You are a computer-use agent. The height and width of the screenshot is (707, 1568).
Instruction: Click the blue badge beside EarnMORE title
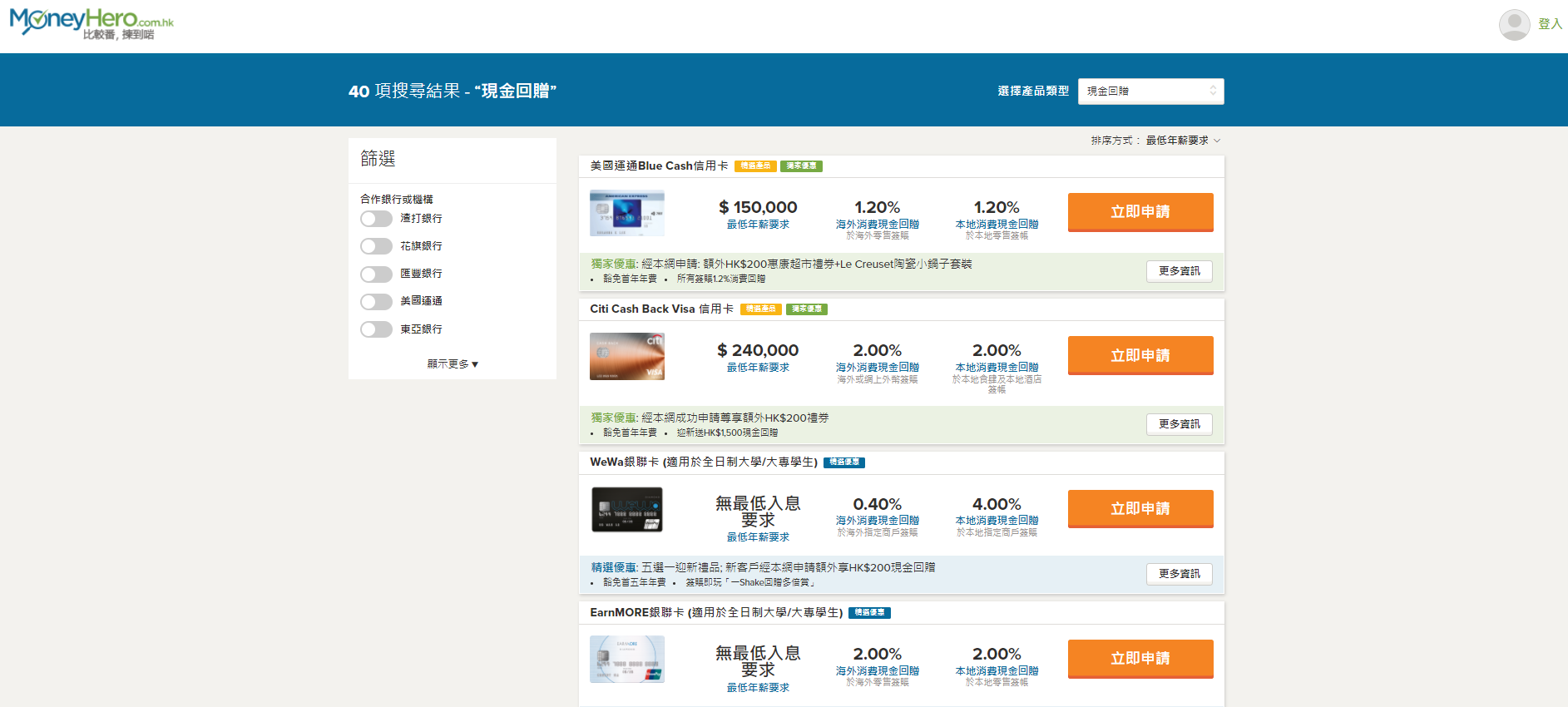pos(870,613)
